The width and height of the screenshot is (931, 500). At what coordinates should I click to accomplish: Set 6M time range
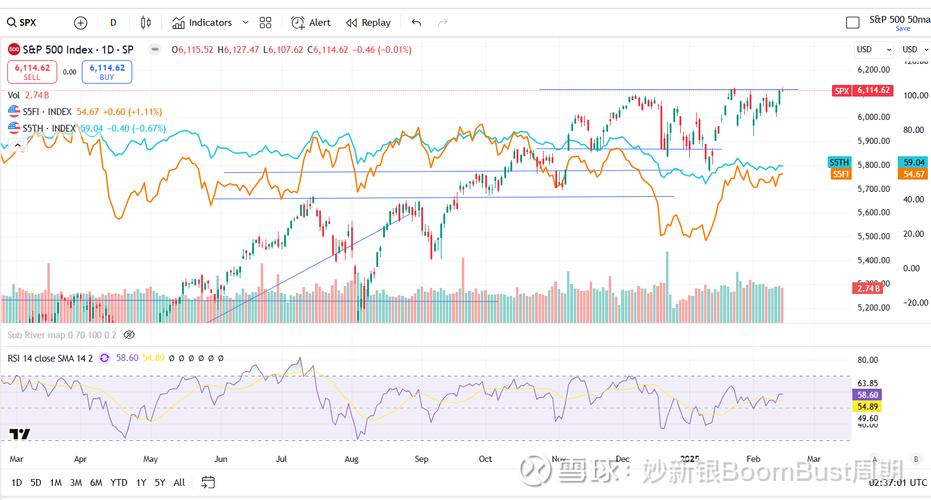pos(96,483)
